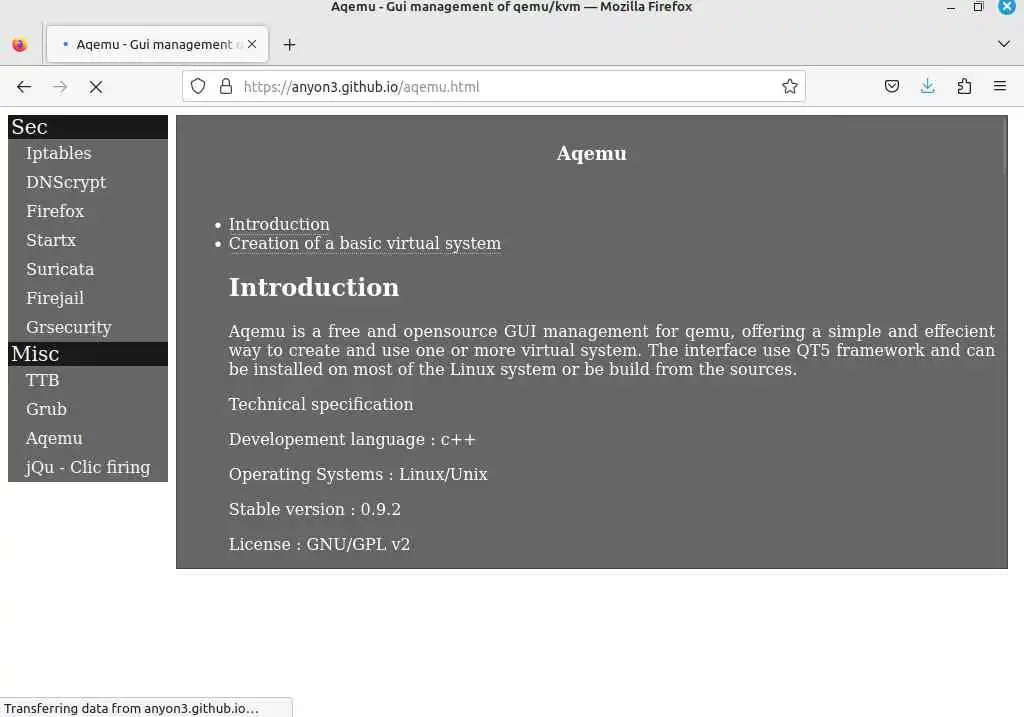Open the jQu - Clic firing link
Screen dimensions: 1024x717
(x=88, y=467)
